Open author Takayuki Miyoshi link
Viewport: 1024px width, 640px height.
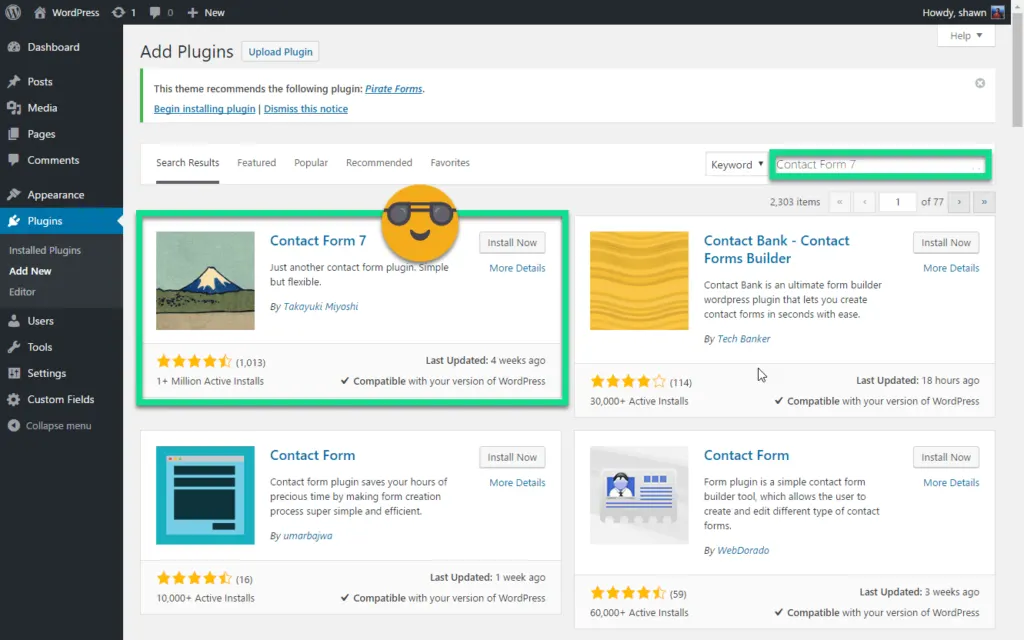tap(321, 306)
